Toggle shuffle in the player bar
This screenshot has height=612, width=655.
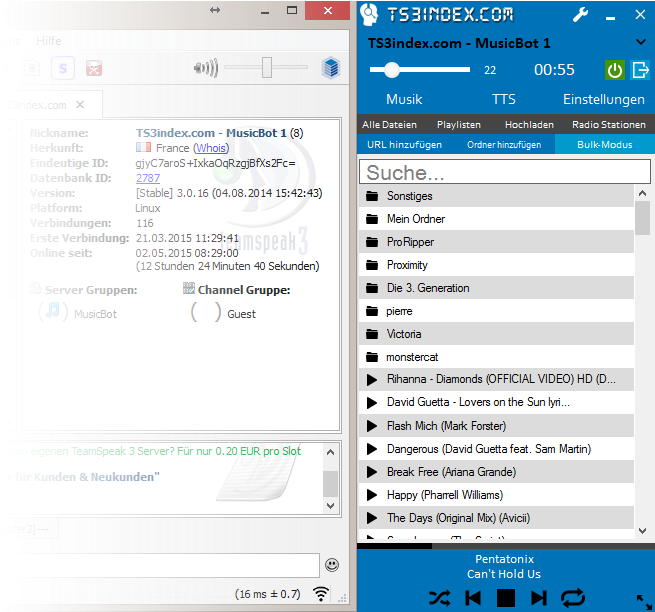point(439,598)
